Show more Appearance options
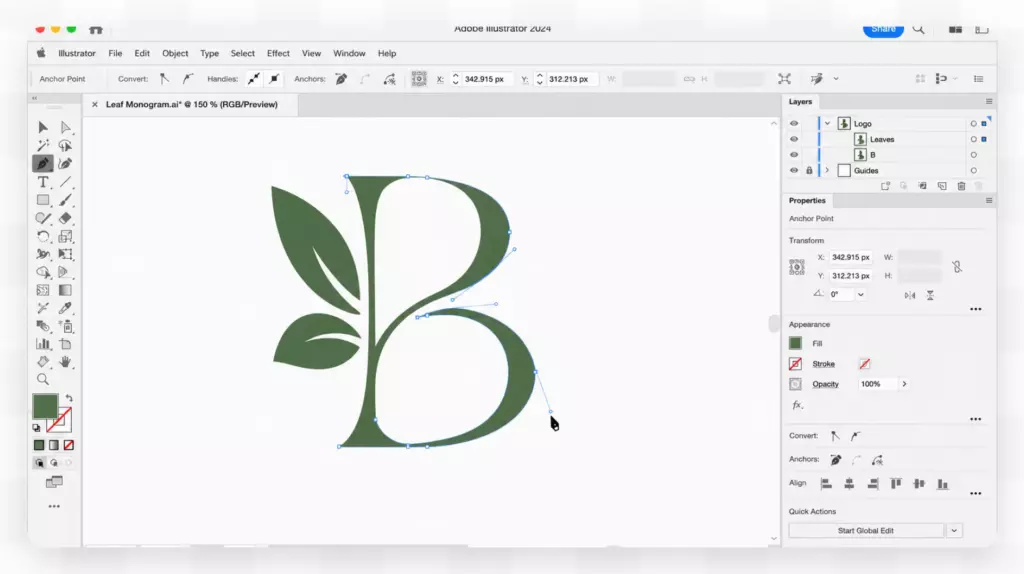The width and height of the screenshot is (1024, 574). point(976,419)
